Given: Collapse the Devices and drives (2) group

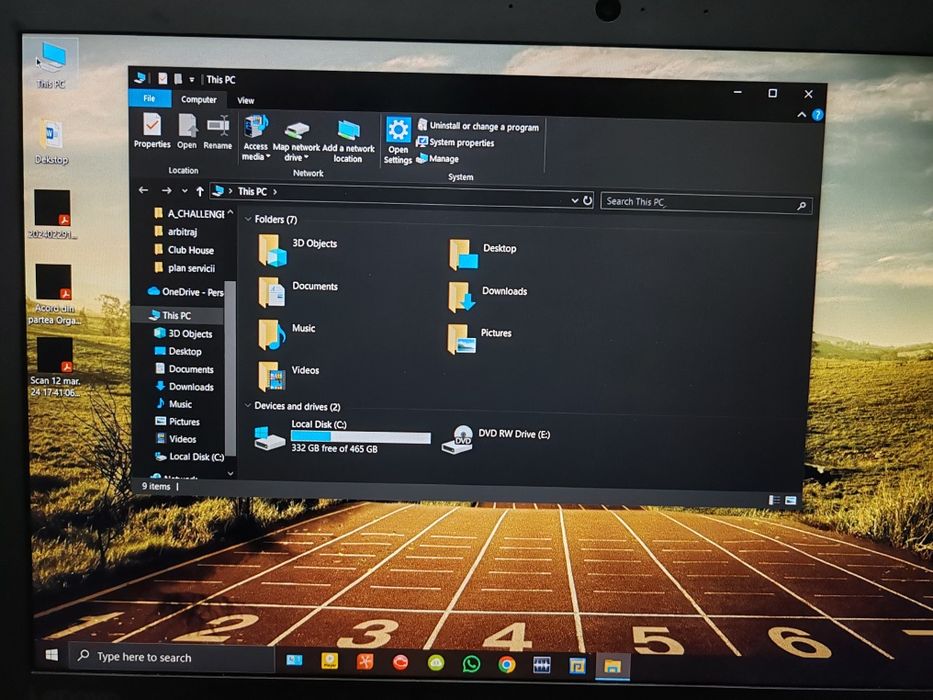Looking at the screenshot, I should (x=248, y=405).
